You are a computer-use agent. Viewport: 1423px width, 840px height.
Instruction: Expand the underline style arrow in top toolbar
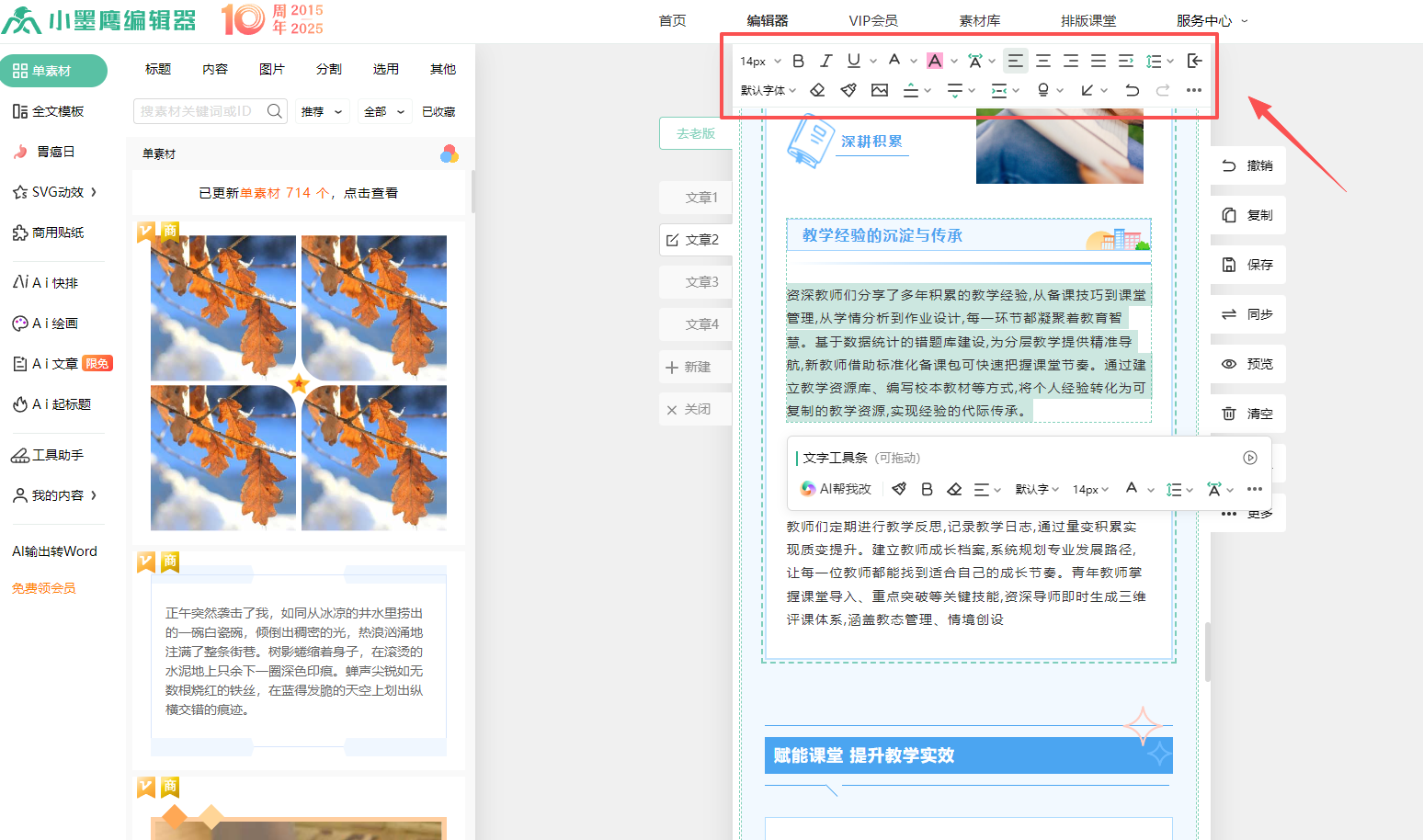[x=873, y=61]
